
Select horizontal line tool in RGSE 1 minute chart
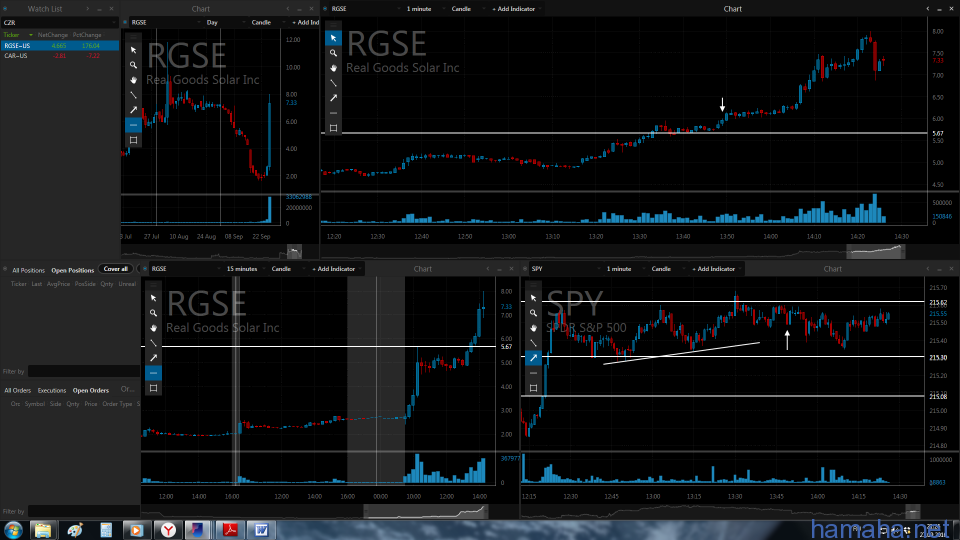[x=333, y=113]
